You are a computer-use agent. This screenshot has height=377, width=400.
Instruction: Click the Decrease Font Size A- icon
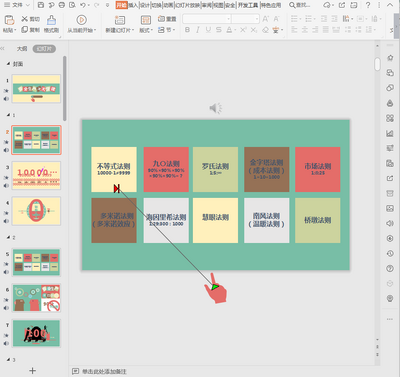276,19
